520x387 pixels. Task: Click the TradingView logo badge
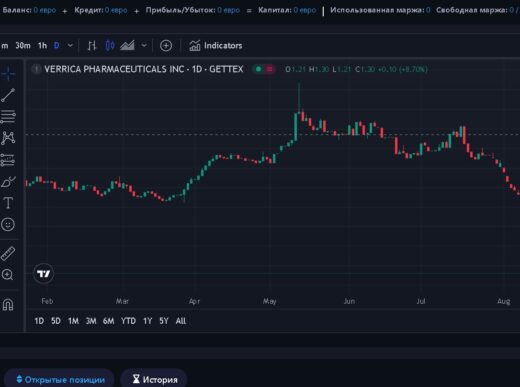click(x=44, y=274)
